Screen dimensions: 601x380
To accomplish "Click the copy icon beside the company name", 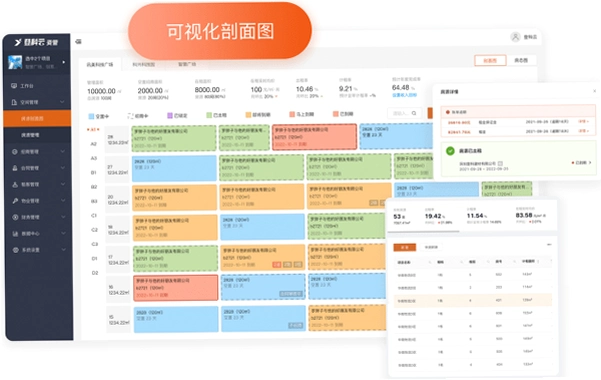I will pos(500,163).
